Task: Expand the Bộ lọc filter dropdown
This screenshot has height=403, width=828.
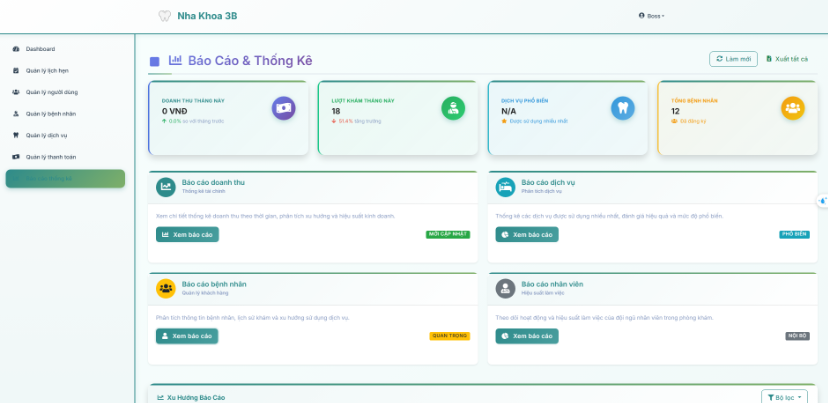Action: click(x=783, y=397)
